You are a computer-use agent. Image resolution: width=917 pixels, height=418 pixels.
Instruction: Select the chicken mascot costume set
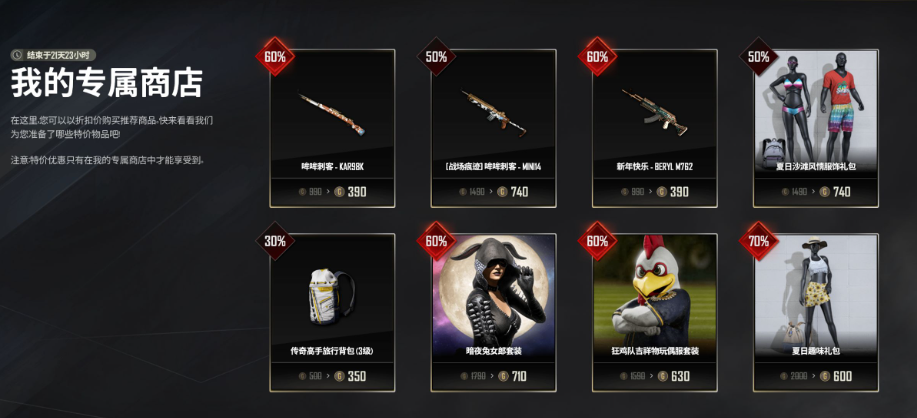[654, 312]
